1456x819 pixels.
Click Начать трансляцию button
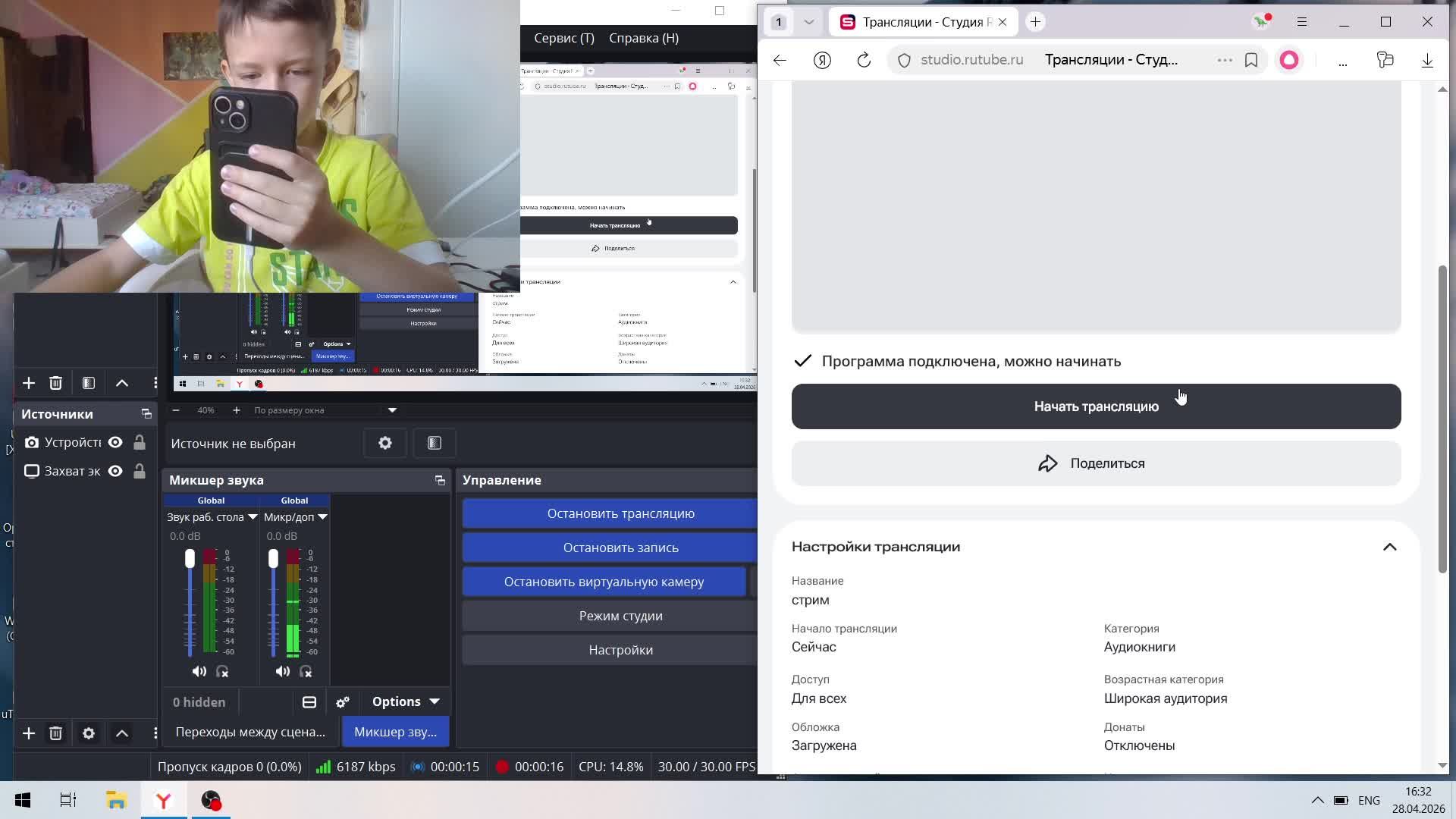click(1096, 406)
